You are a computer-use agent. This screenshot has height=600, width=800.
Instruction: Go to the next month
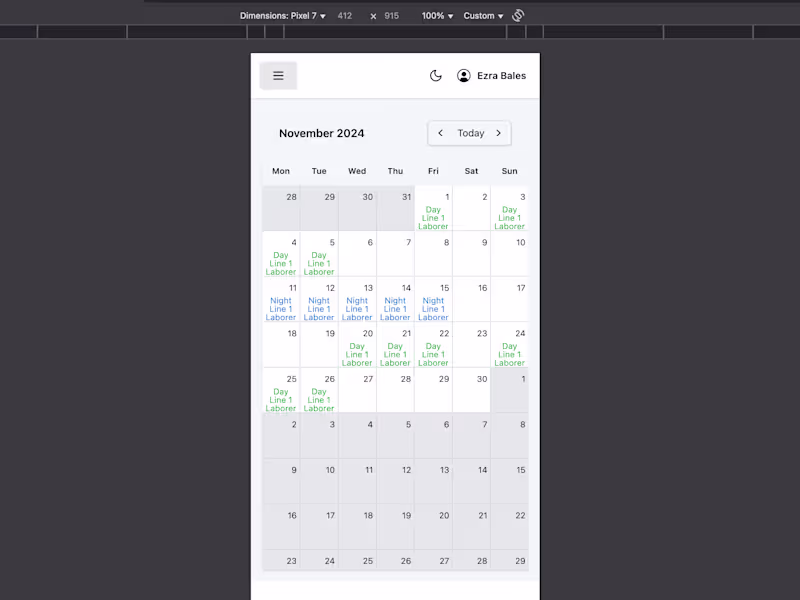499,133
